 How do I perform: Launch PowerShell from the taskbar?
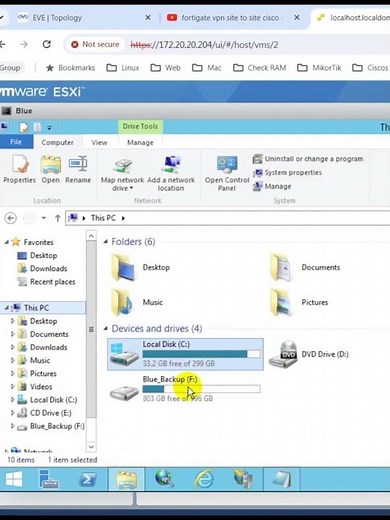pyautogui.click(x=87, y=479)
